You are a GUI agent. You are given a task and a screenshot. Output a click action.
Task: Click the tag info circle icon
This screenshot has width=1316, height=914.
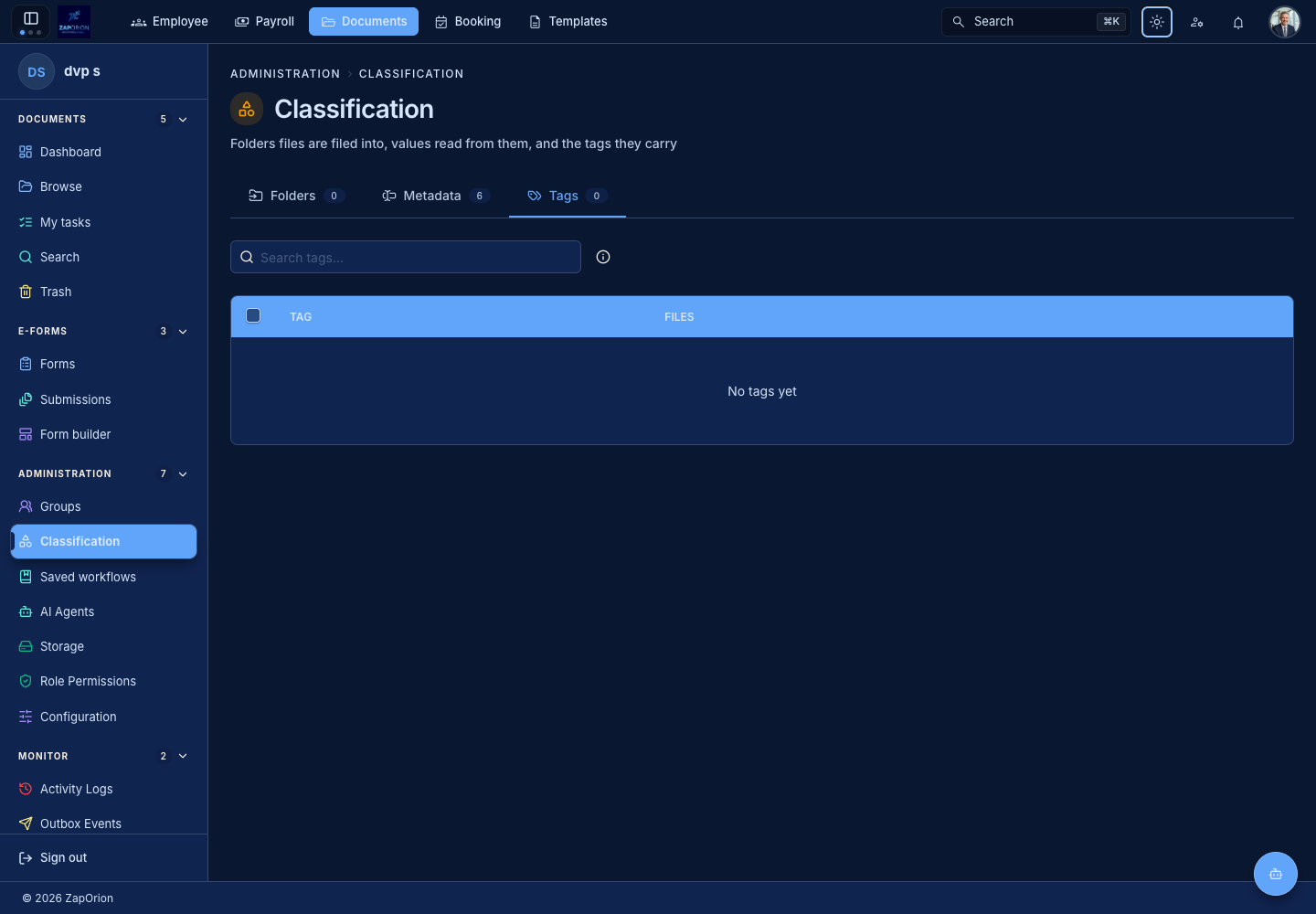[x=603, y=257]
